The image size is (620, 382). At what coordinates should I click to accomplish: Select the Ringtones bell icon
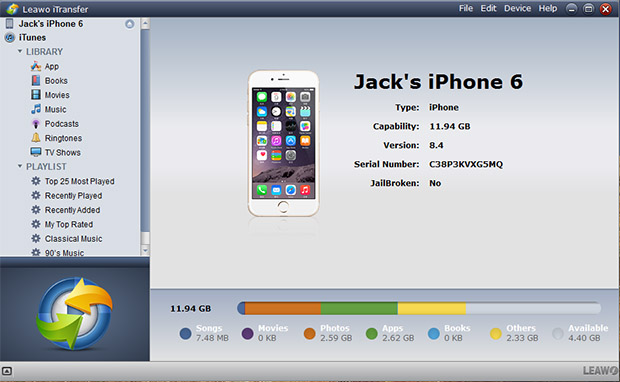pos(36,138)
